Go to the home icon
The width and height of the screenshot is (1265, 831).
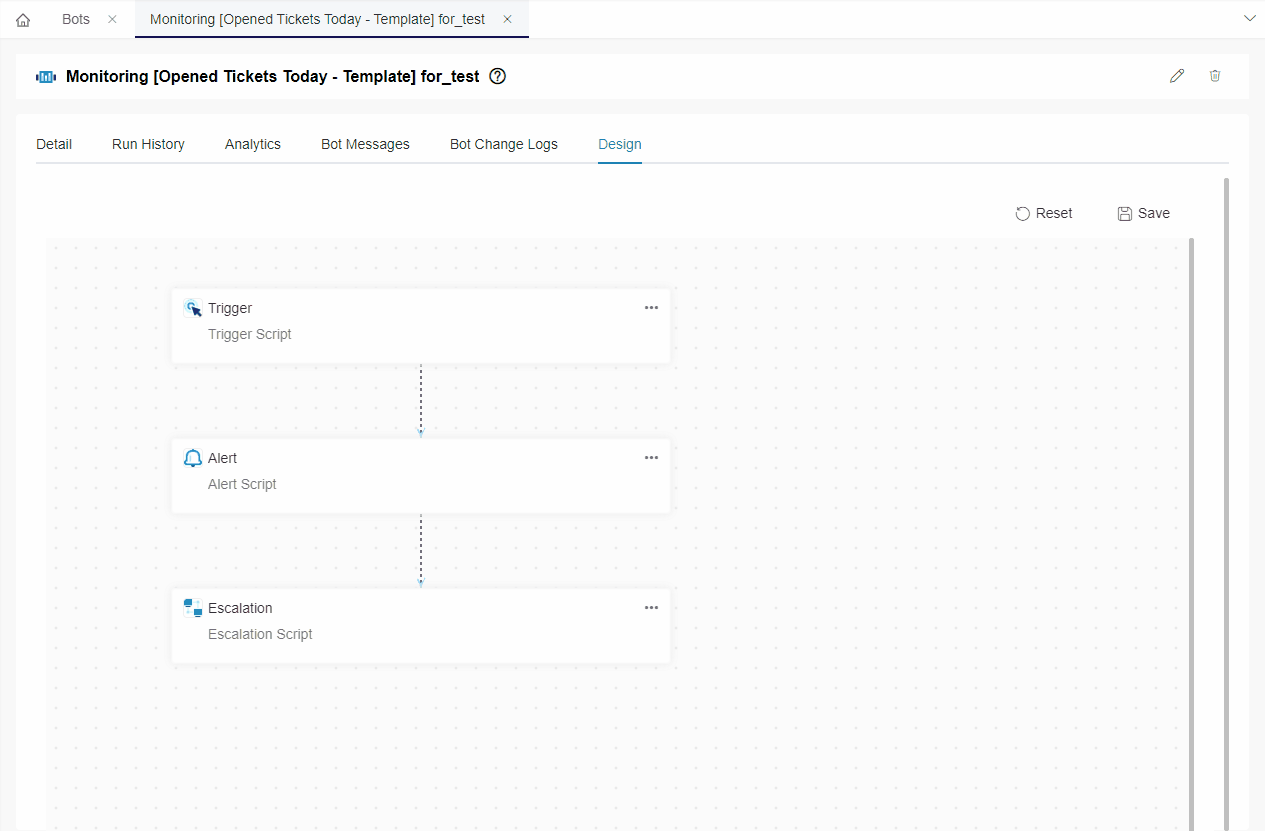(x=22, y=18)
